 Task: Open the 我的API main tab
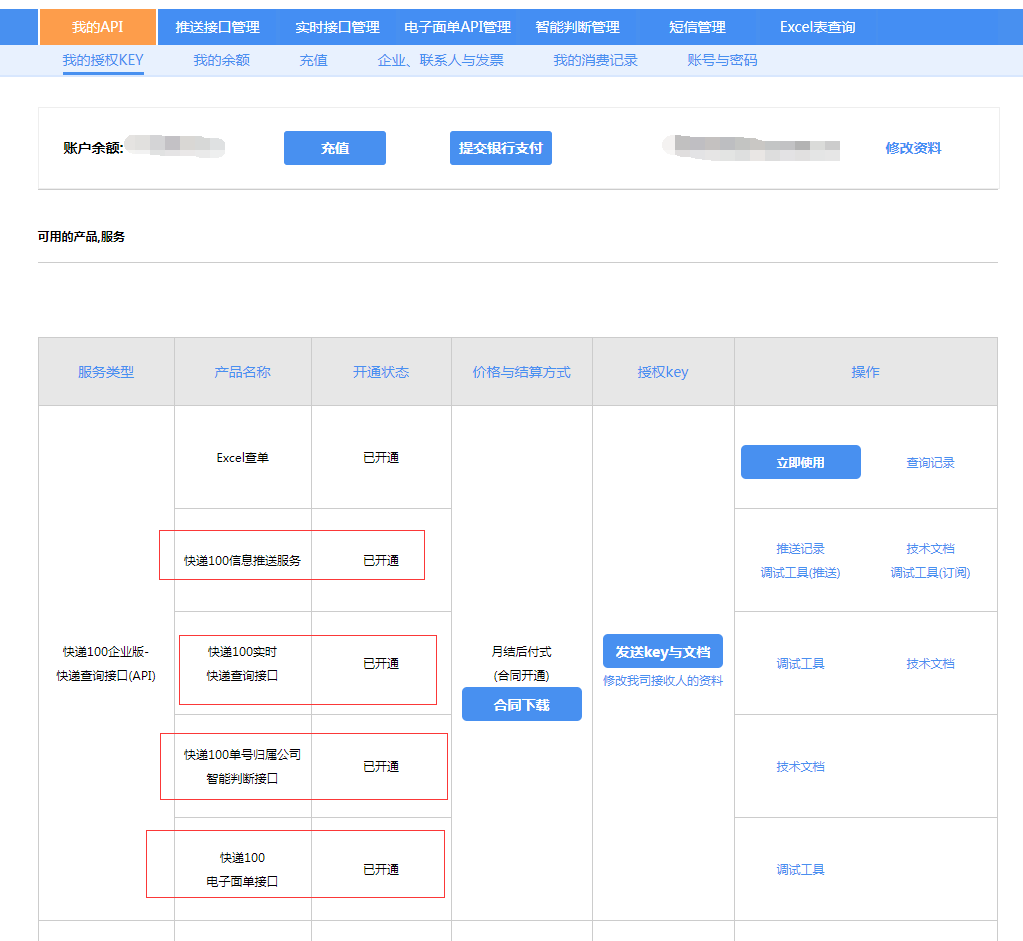pyautogui.click(x=98, y=27)
